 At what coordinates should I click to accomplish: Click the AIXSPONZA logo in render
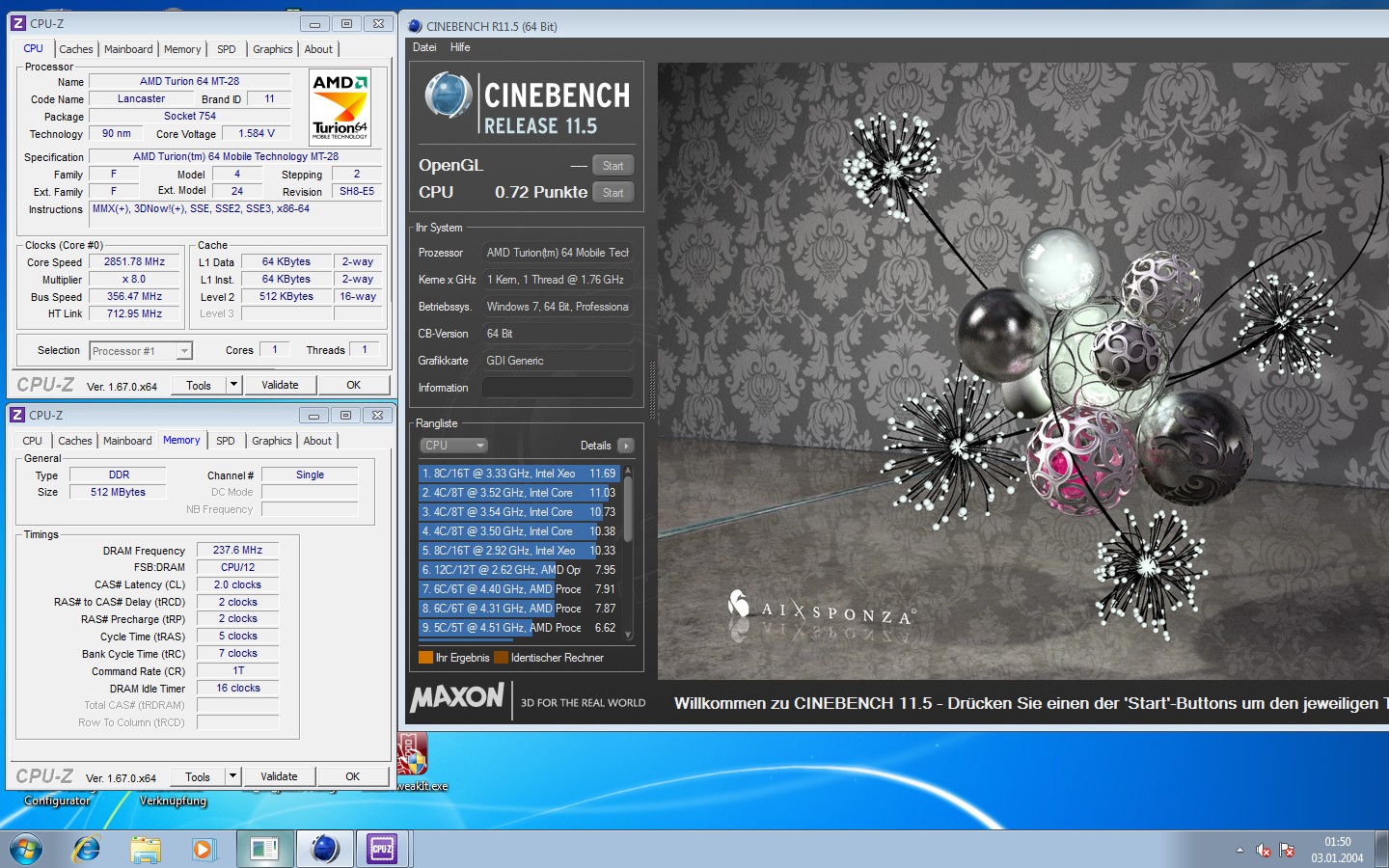point(822,608)
